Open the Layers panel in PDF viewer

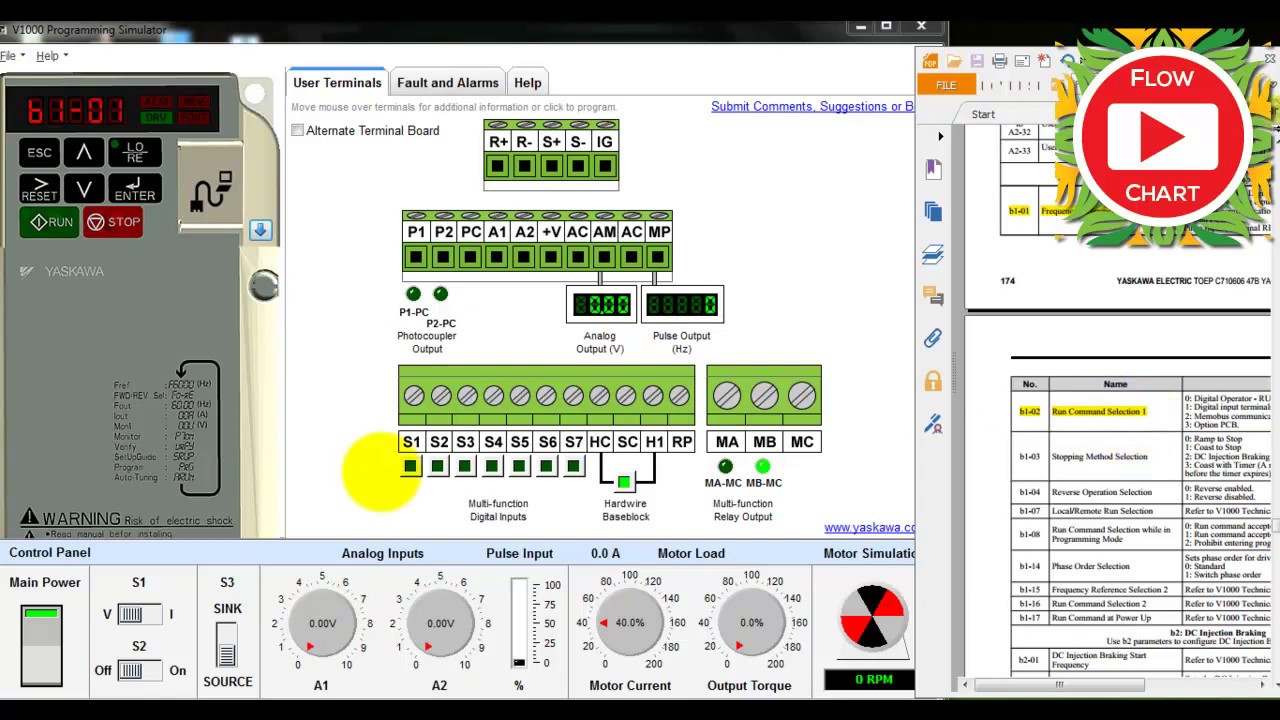934,254
